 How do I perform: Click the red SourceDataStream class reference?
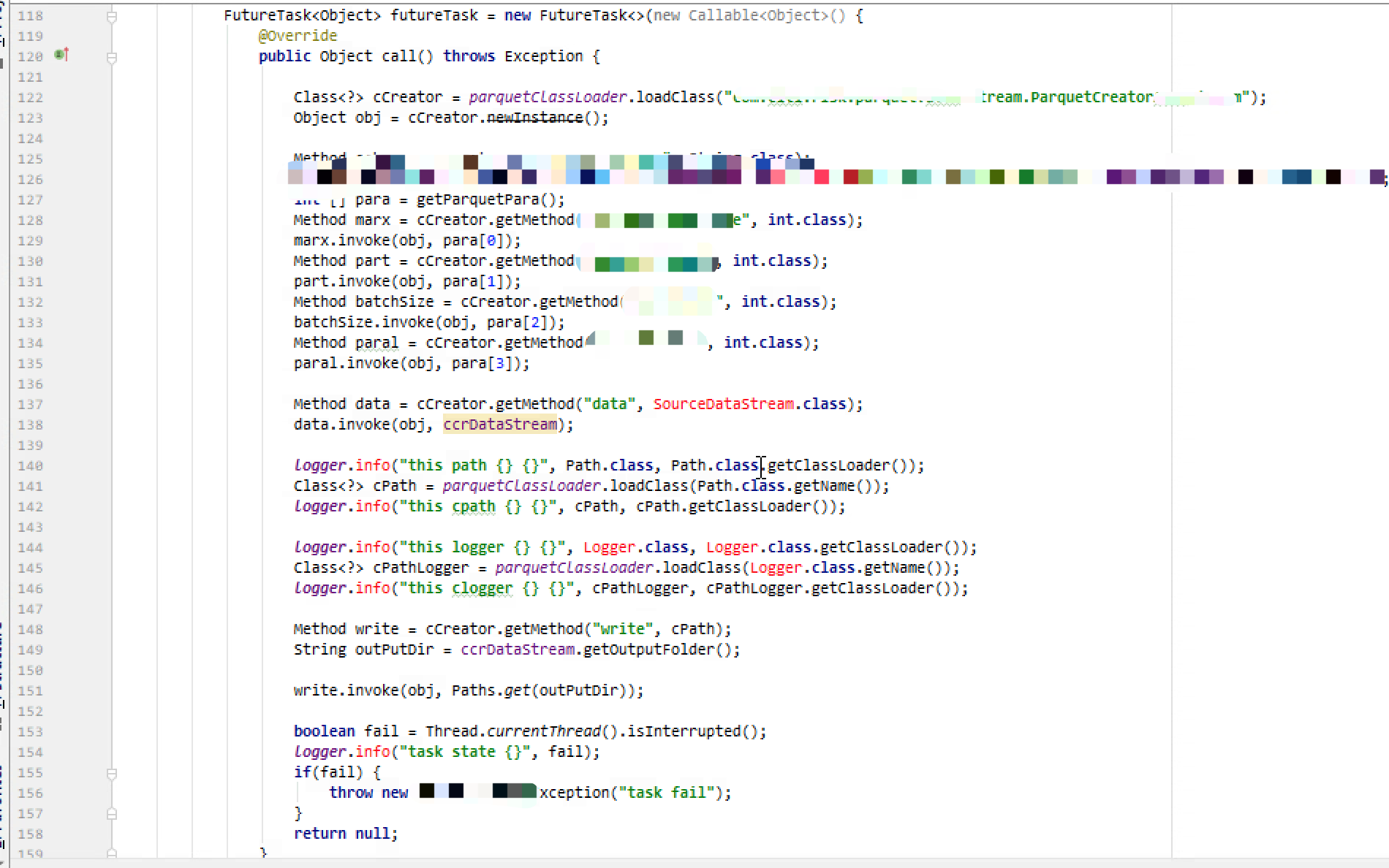(x=724, y=404)
